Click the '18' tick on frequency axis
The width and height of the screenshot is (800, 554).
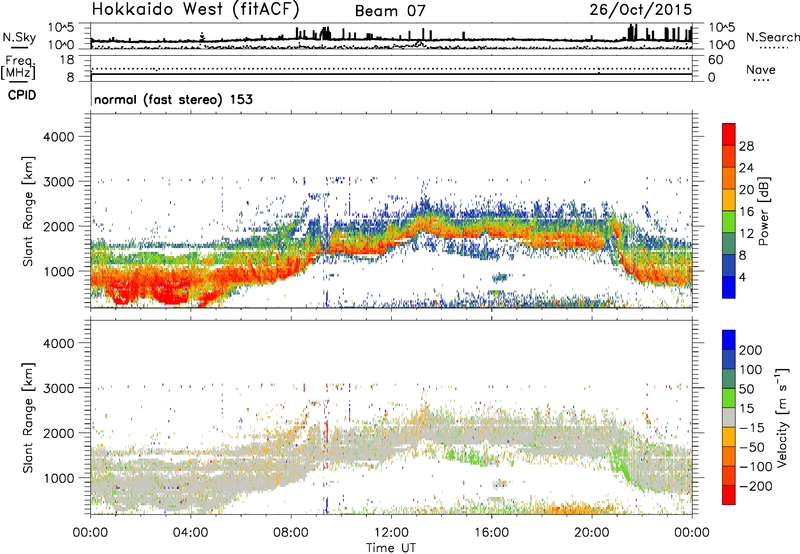pyautogui.click(x=67, y=60)
